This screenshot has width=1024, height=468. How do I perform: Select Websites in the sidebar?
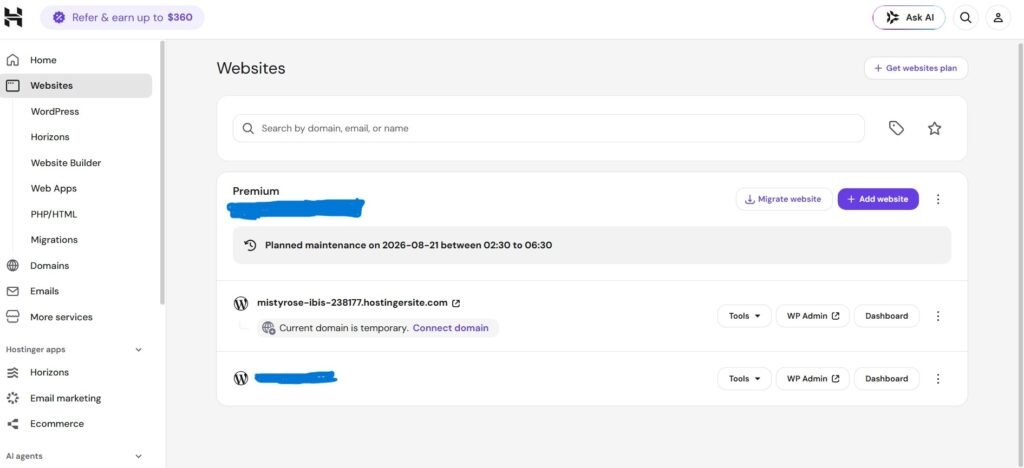[x=76, y=86]
